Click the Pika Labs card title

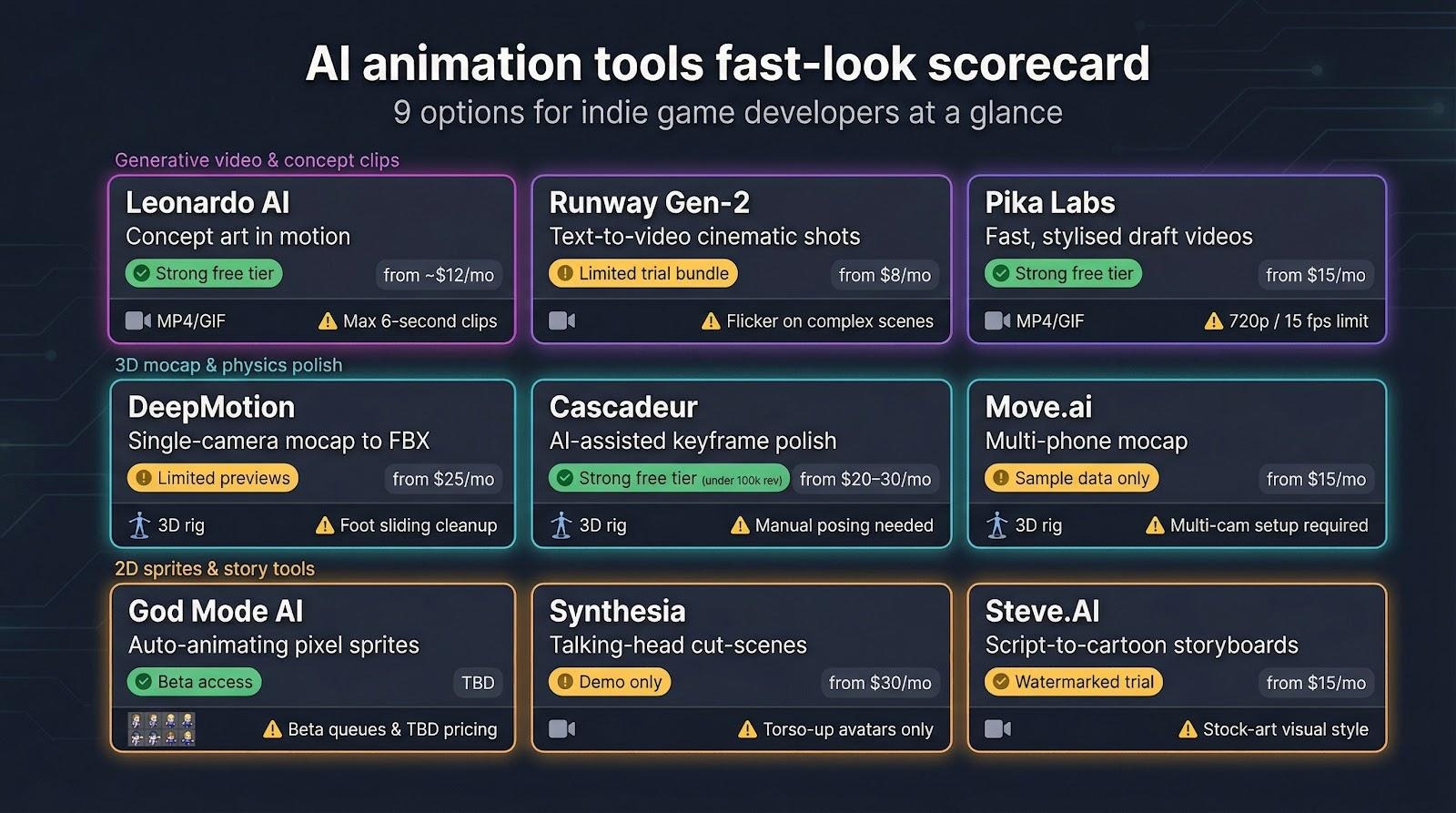coord(1049,202)
